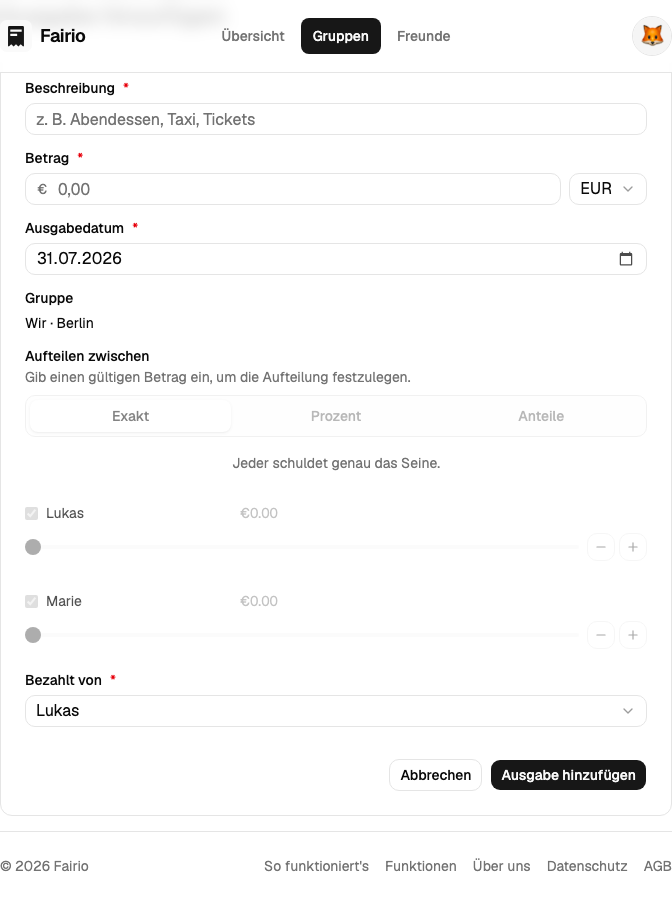Expand the Bezahlt von dropdown showing Lukas
672x912 pixels.
[x=336, y=711]
